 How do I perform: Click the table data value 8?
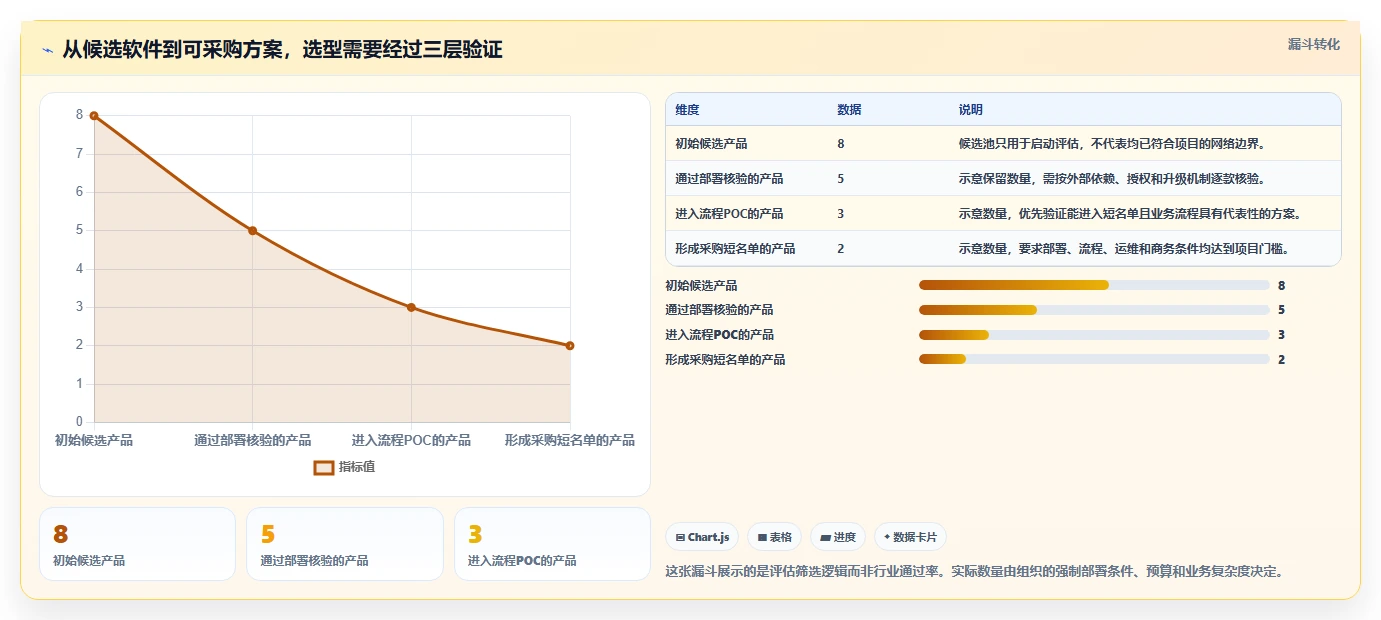click(841, 144)
